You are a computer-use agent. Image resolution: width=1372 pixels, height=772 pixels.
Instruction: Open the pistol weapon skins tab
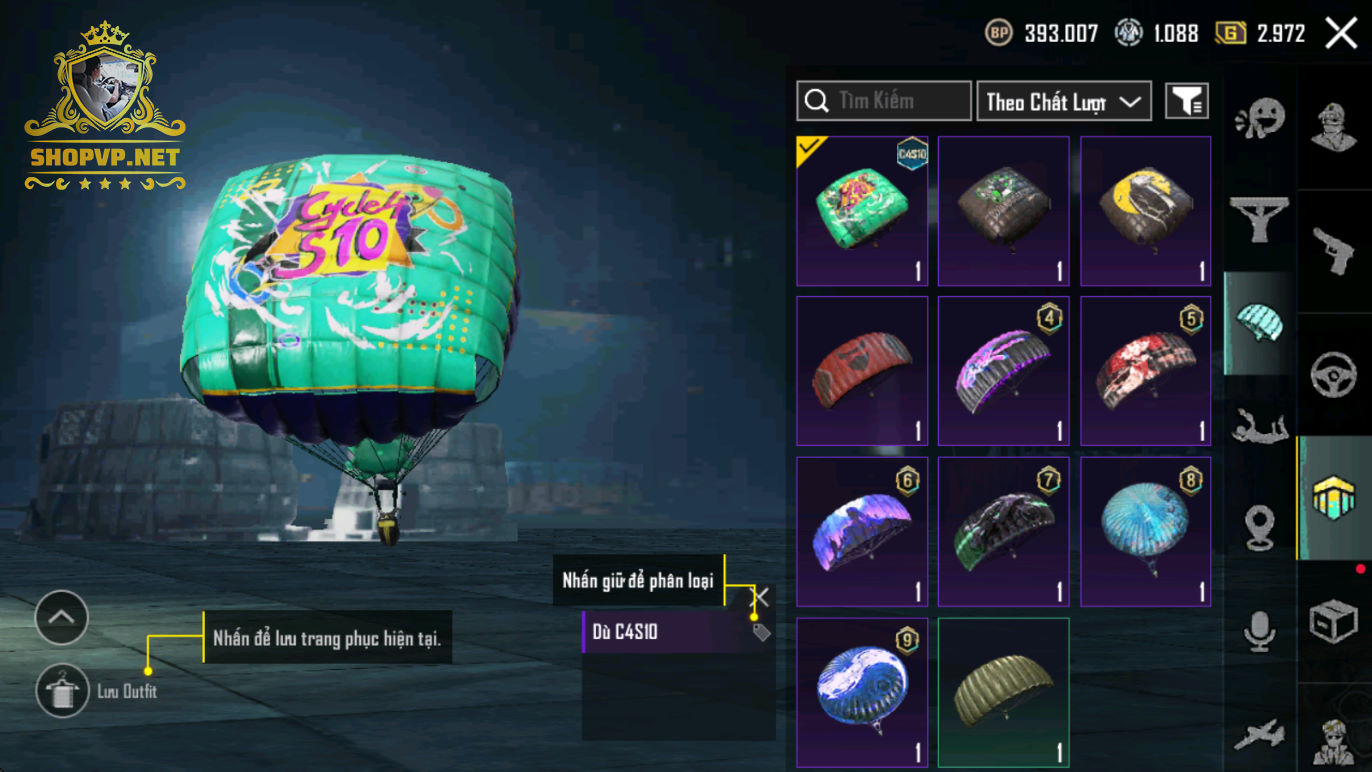coord(1334,248)
